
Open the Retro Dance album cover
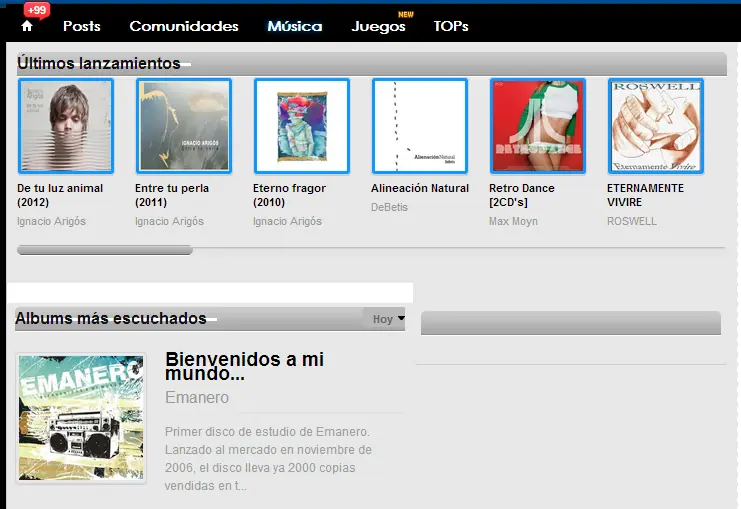coord(538,126)
